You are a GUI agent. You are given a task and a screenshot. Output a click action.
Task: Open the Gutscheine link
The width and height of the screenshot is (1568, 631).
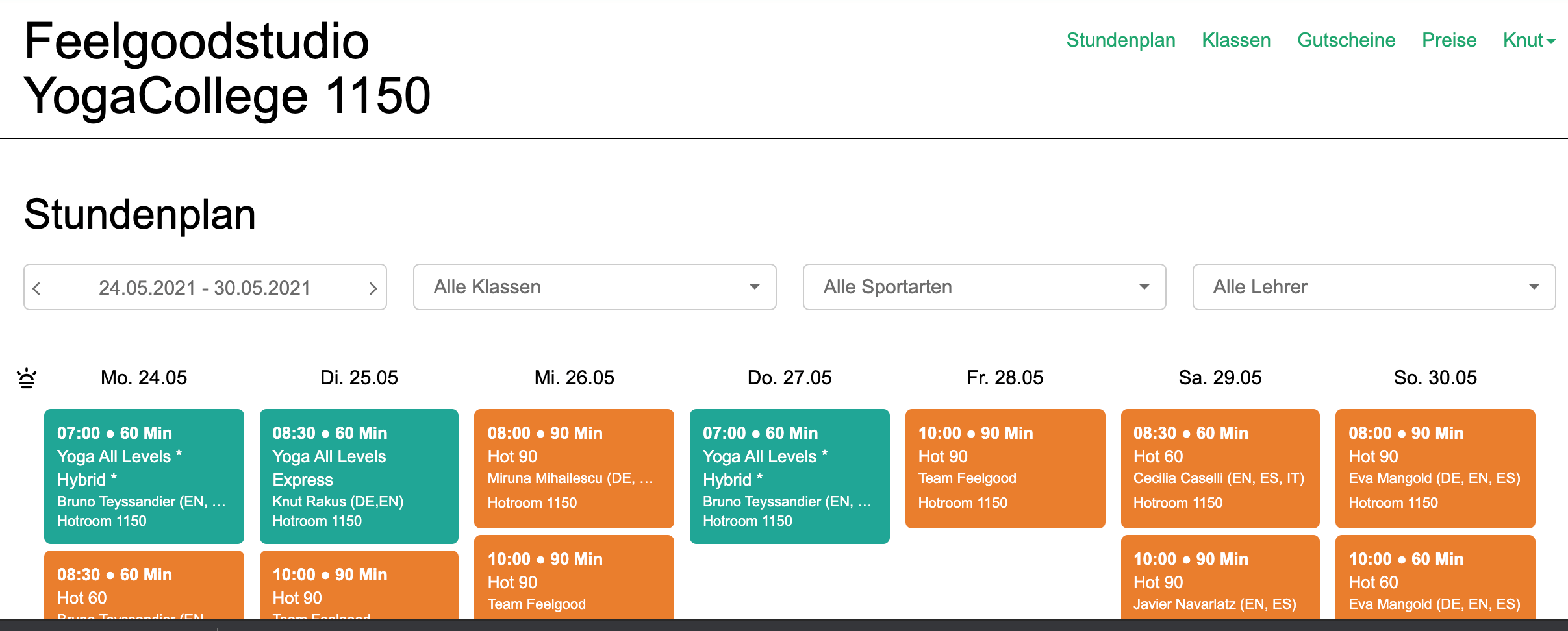[x=1346, y=40]
